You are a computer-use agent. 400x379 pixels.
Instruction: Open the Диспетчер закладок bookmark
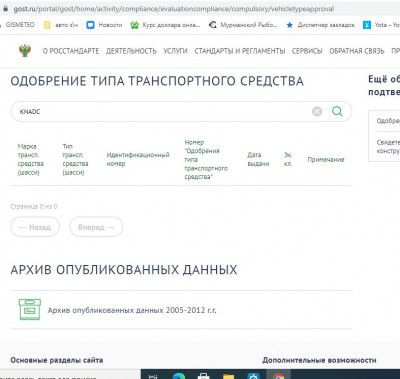[x=321, y=25]
